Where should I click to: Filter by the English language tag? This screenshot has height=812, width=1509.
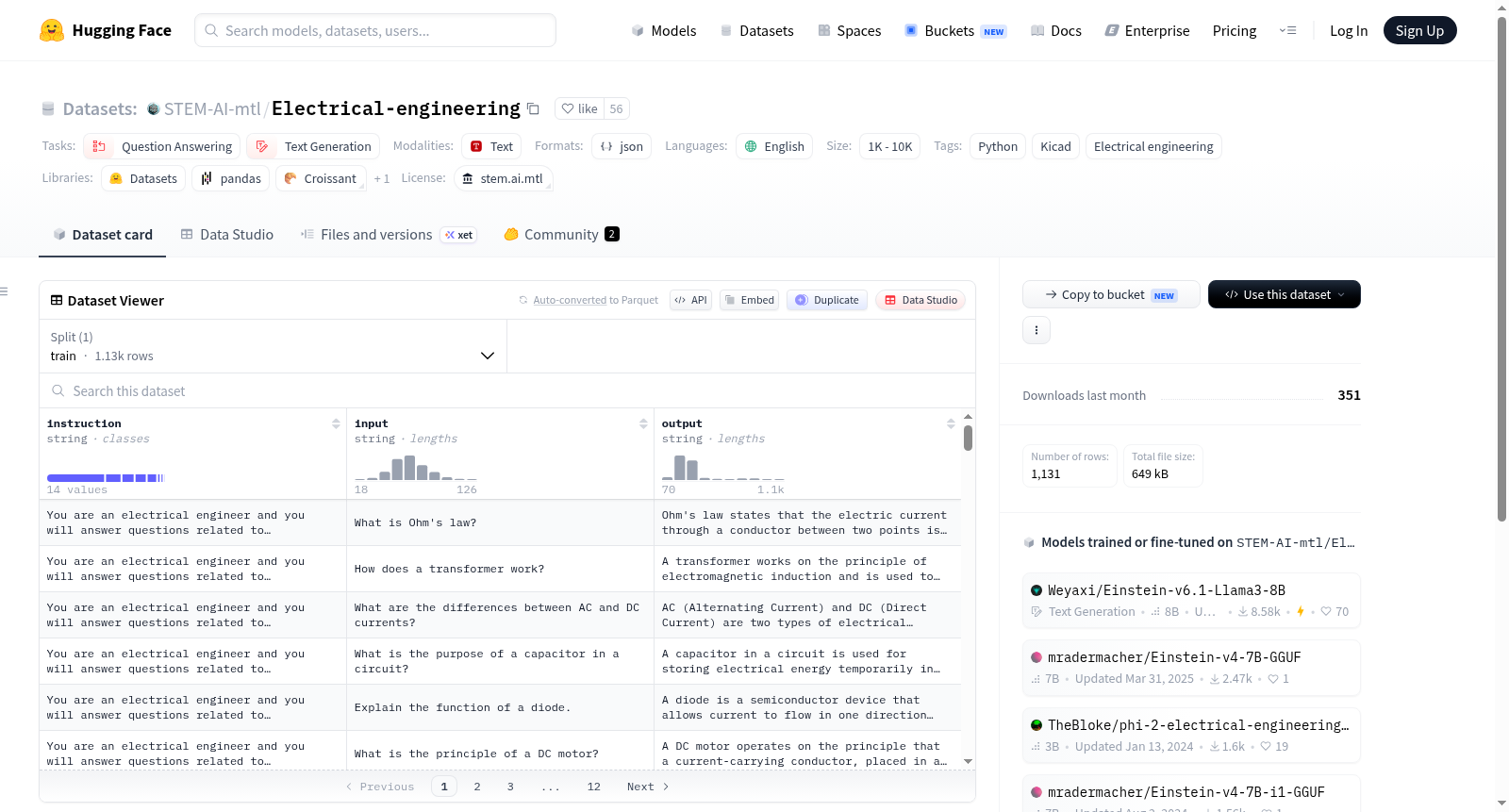pos(774,146)
